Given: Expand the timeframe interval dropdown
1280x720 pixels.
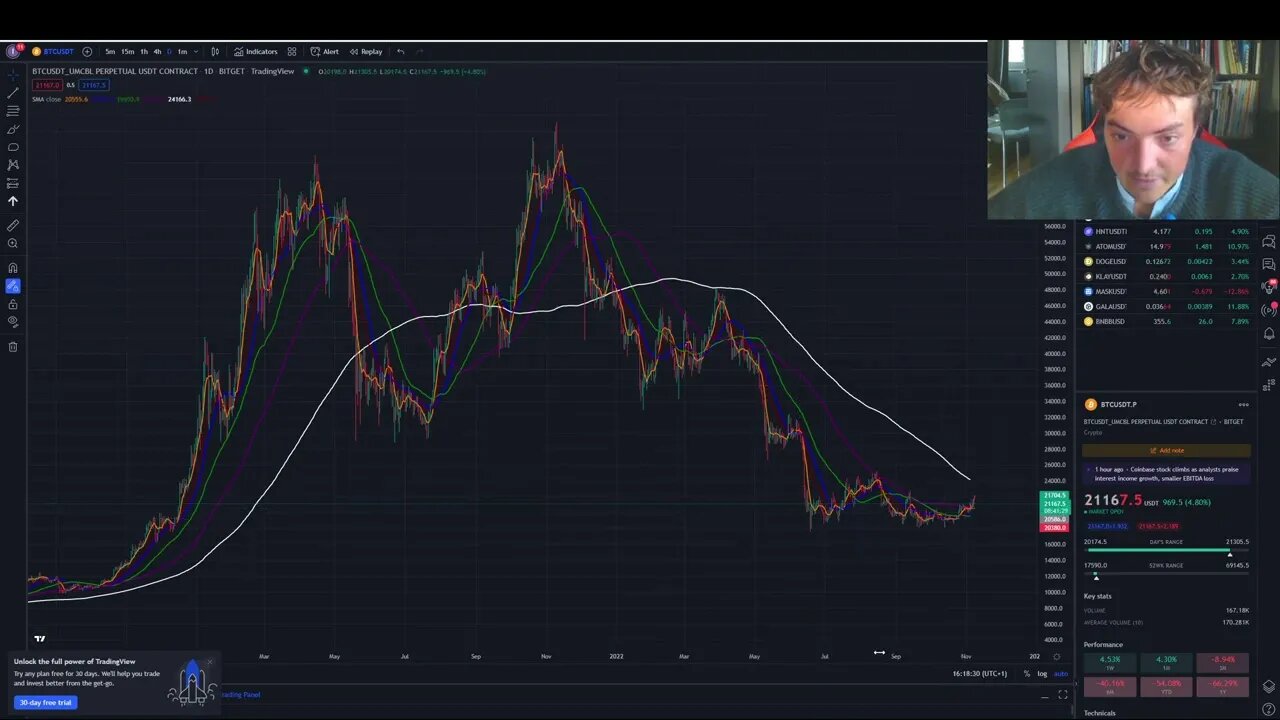Looking at the screenshot, I should pyautogui.click(x=195, y=51).
